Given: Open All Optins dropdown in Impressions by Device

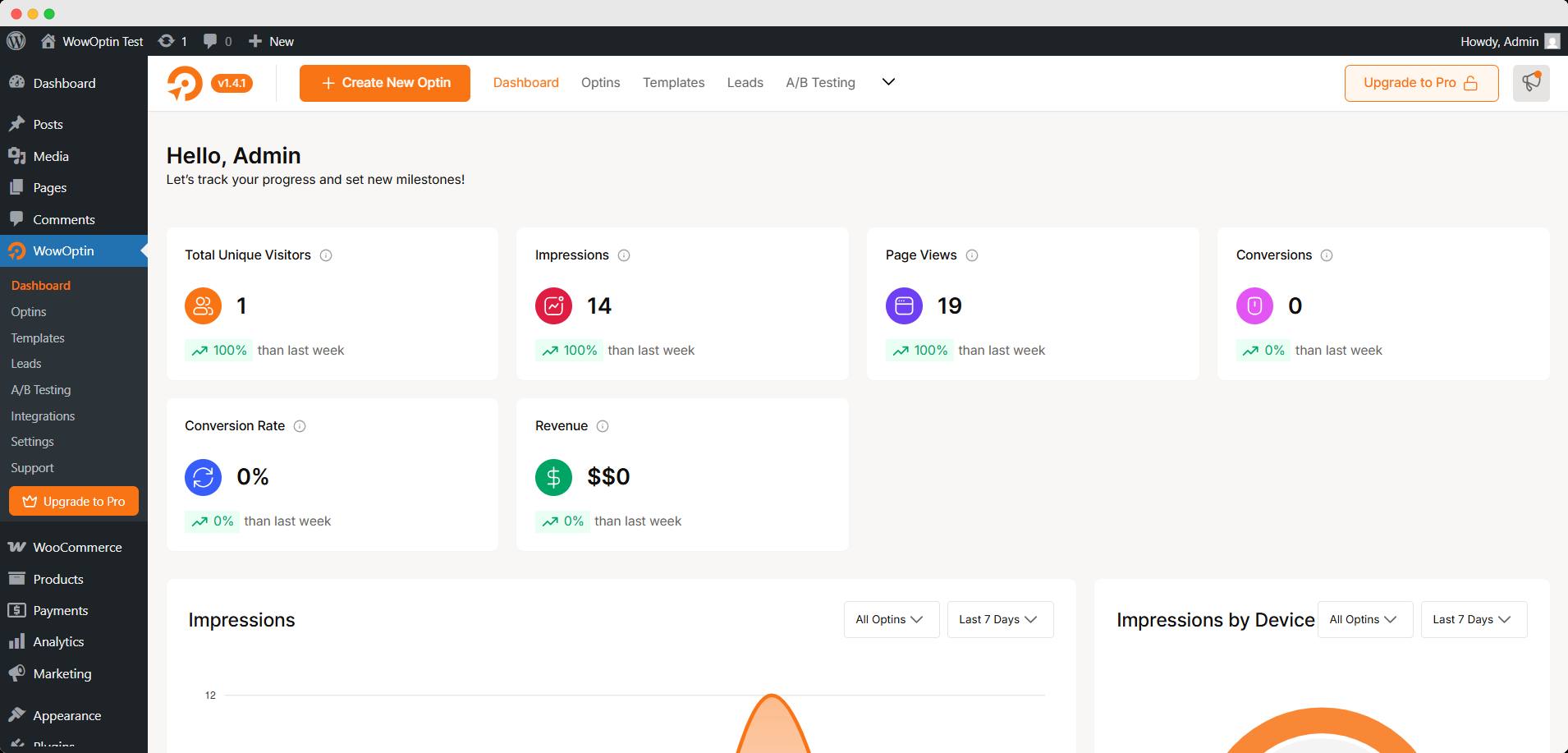Looking at the screenshot, I should pos(1365,620).
